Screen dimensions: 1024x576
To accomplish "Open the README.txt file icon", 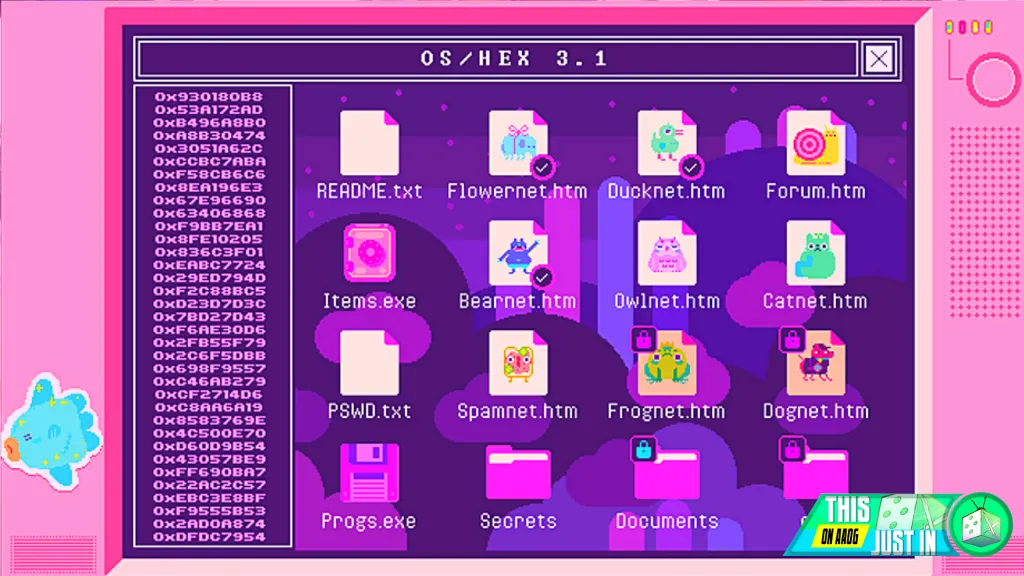I will (x=369, y=142).
